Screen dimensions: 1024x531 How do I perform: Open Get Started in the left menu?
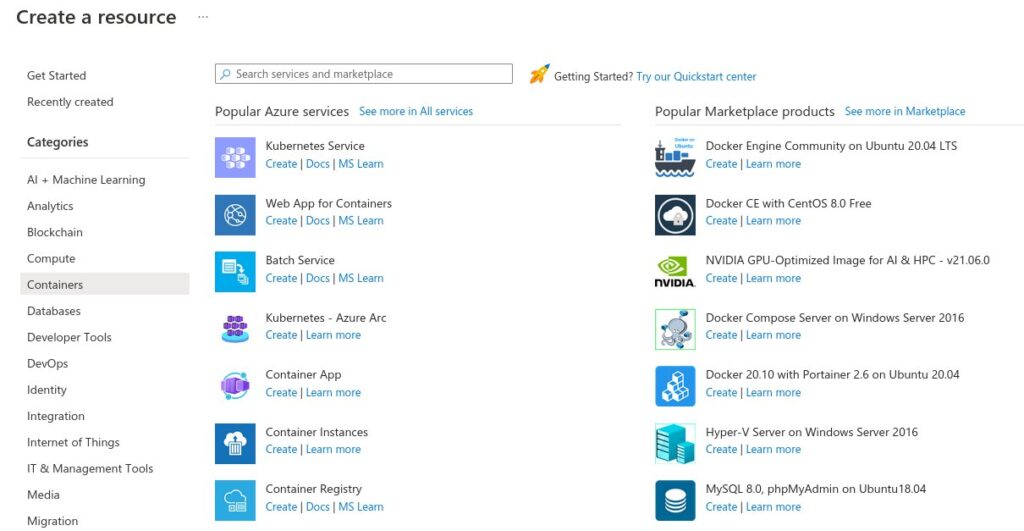coord(56,76)
